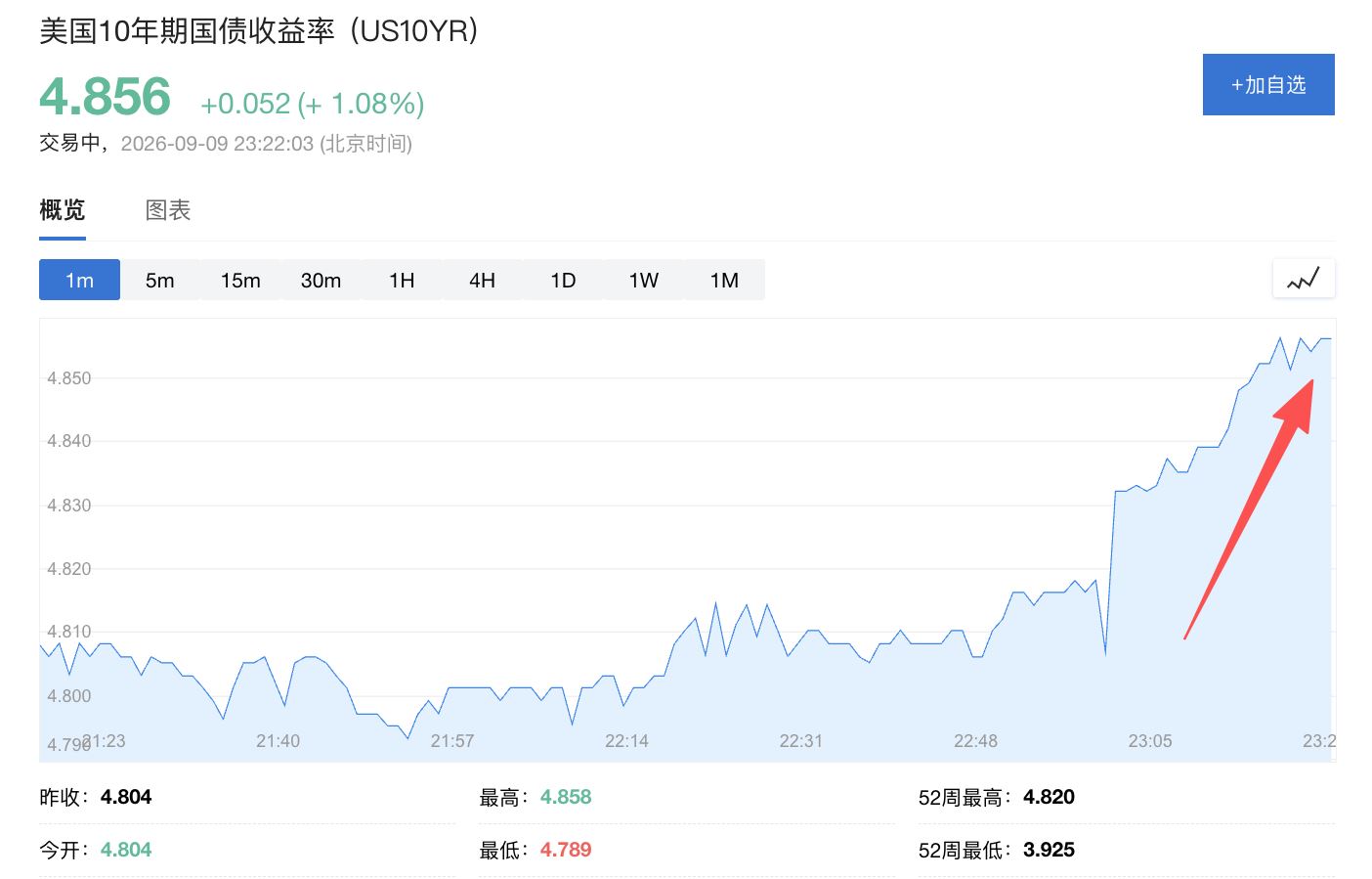
Task: Click the 昨收 value 4.804
Action: (x=126, y=797)
